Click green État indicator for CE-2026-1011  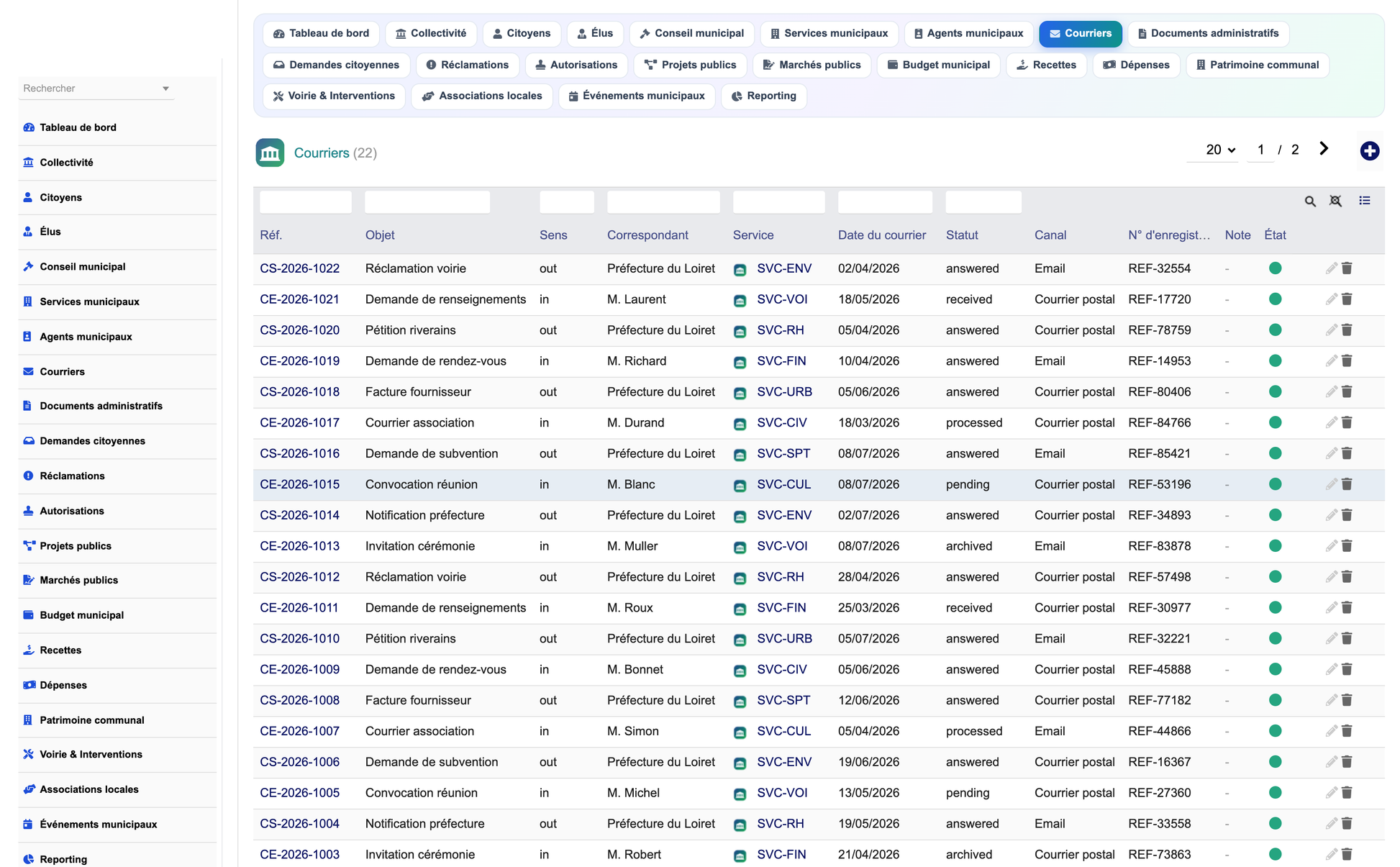coord(1275,607)
